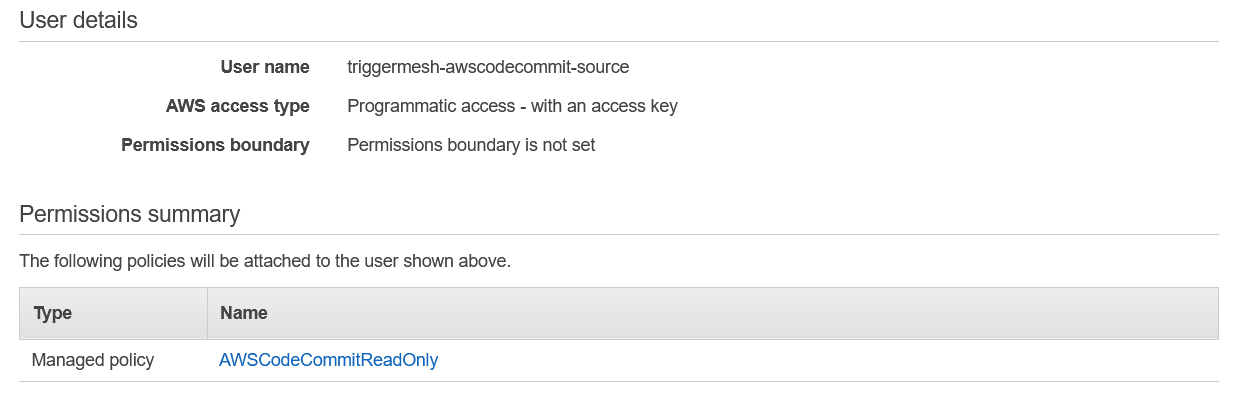The height and width of the screenshot is (405, 1251).
Task: Click the divider line under User details
Action: click(619, 41)
